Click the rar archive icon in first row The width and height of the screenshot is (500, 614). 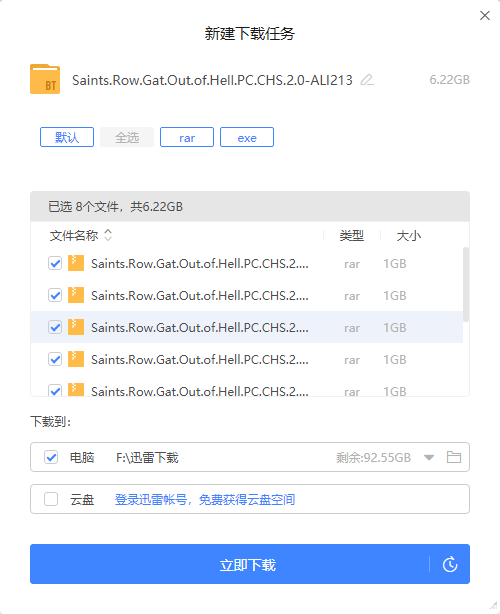[x=76, y=263]
